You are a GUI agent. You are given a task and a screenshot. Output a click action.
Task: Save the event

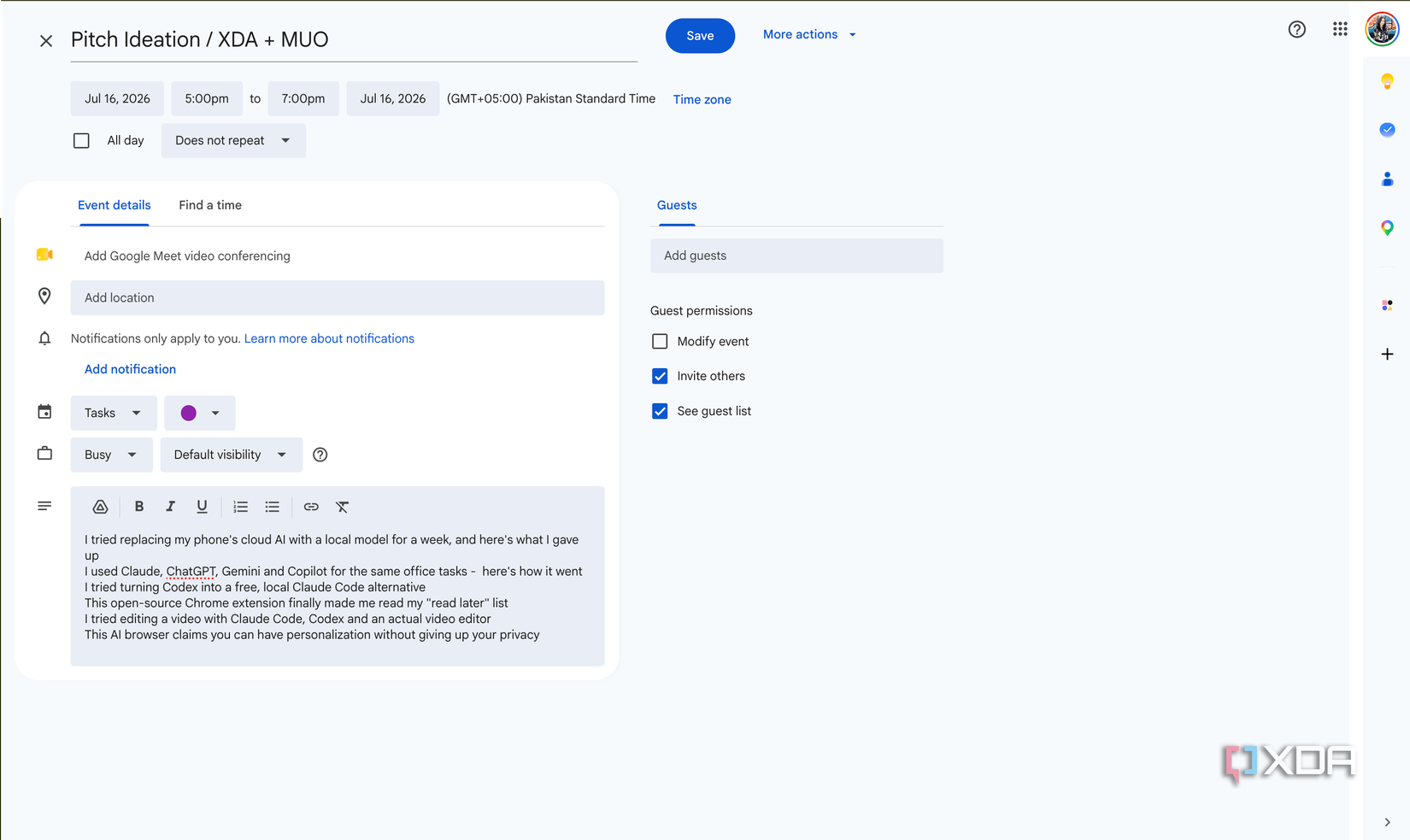point(700,36)
